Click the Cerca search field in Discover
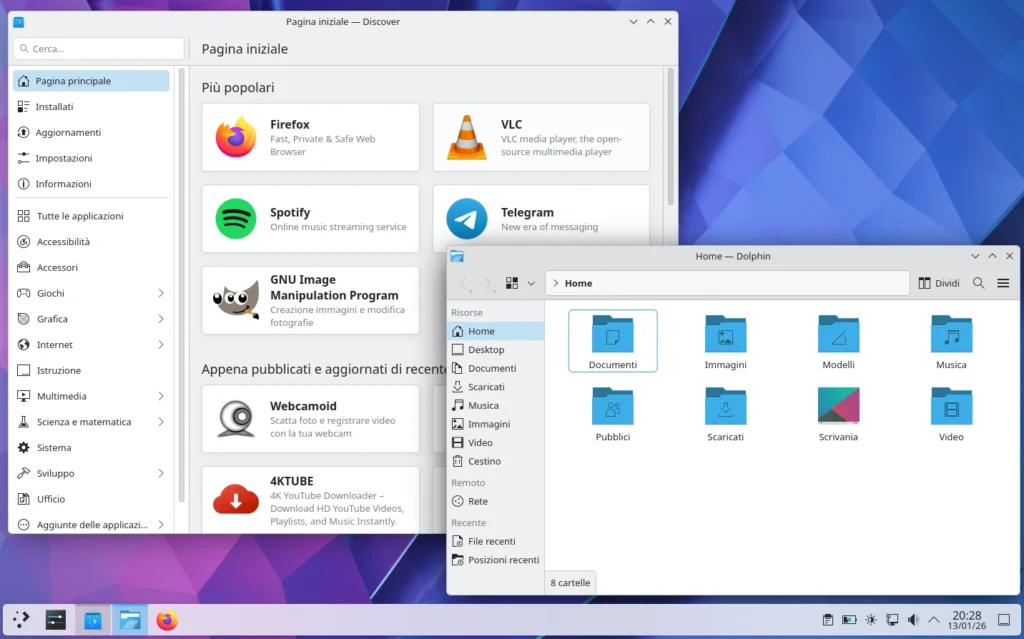 click(x=97, y=47)
